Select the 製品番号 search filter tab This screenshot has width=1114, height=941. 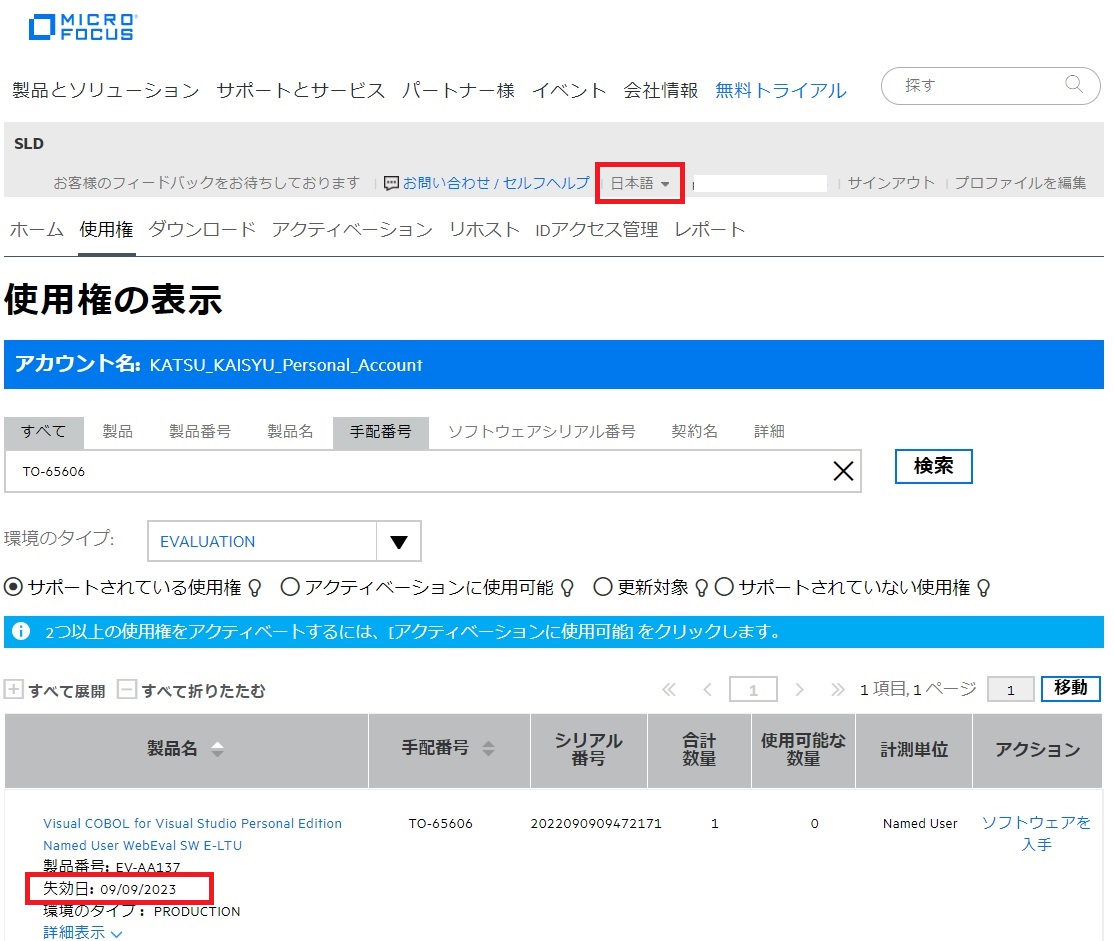(200, 431)
